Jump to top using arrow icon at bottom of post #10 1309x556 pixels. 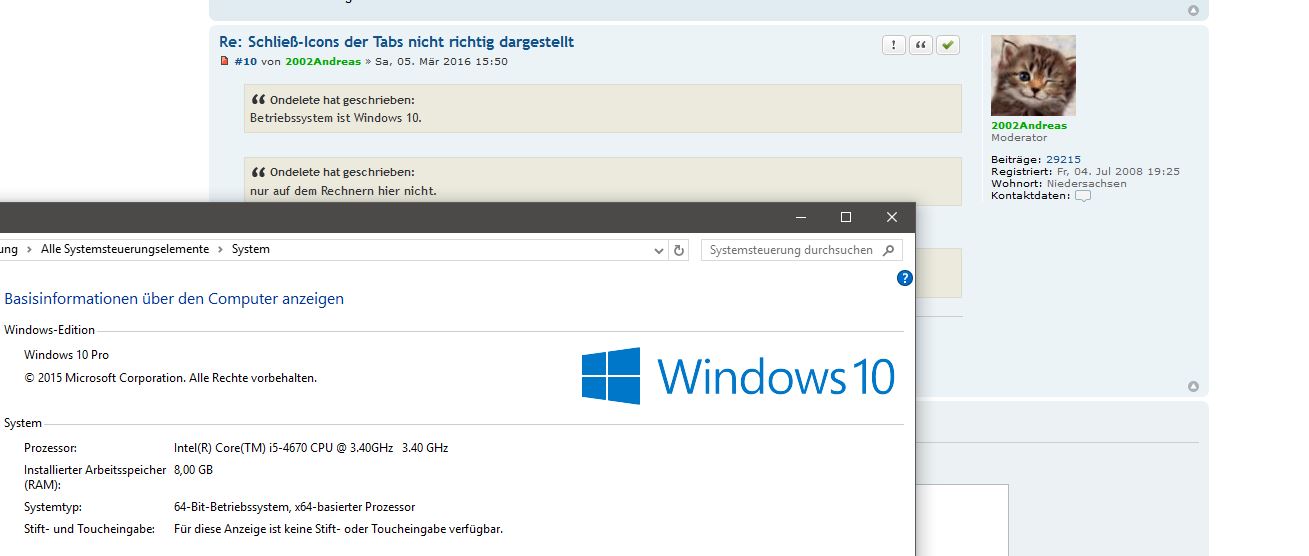pos(1193,386)
